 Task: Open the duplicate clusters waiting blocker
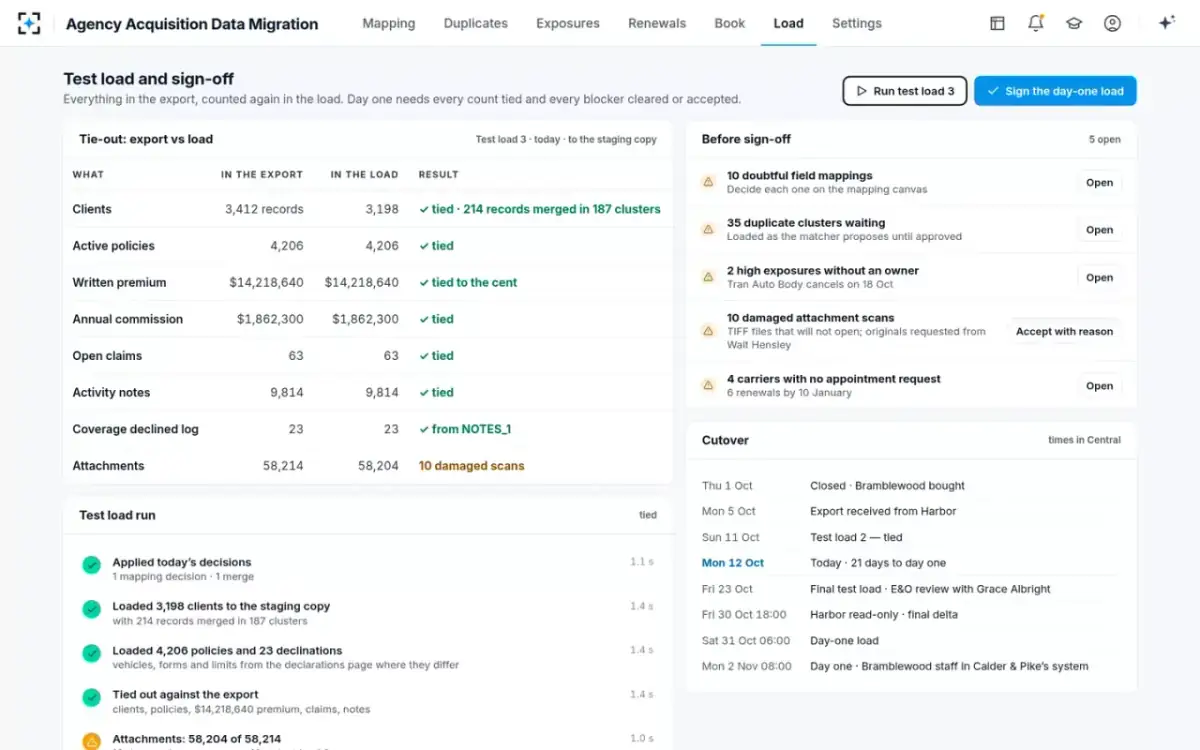(1099, 230)
